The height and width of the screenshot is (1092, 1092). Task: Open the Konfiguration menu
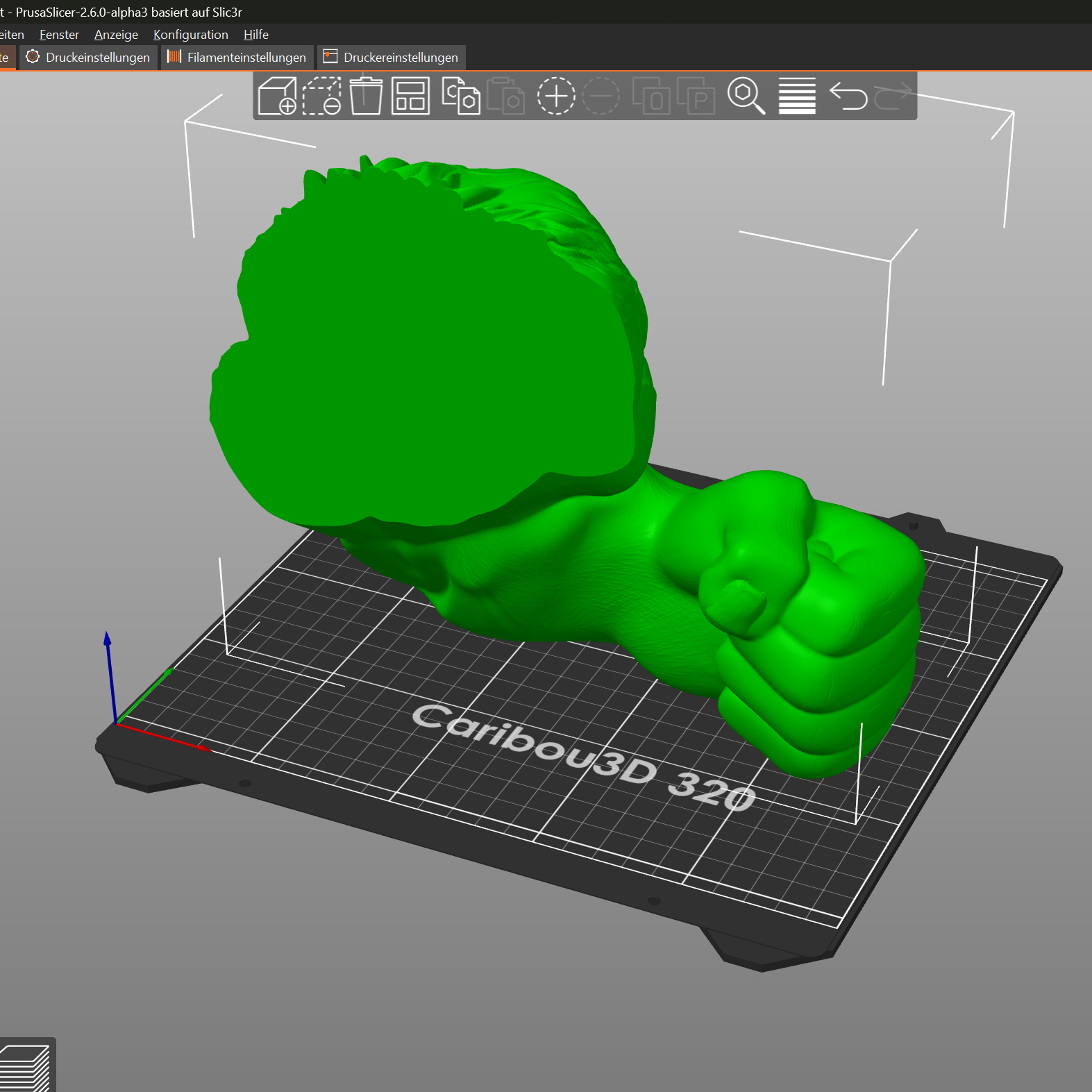(190, 35)
